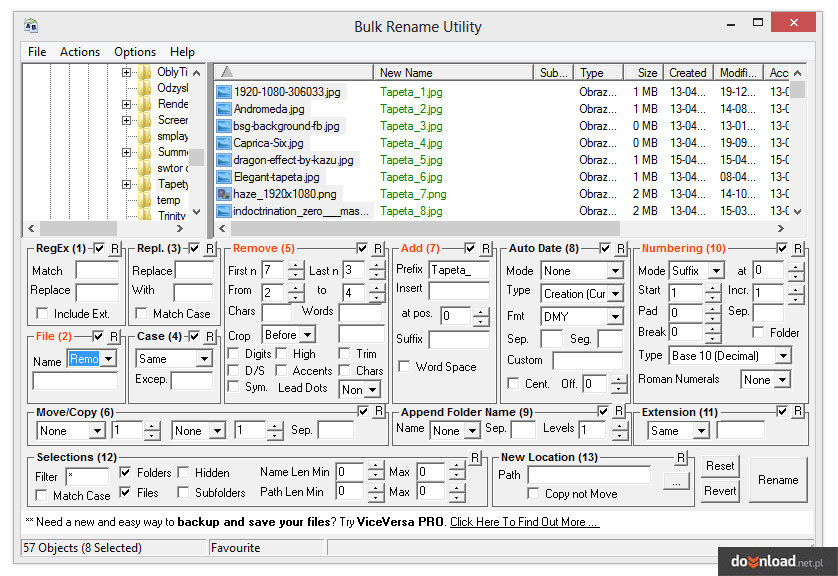The image size is (838, 576).
Task: Click the smplay folder icon
Action: pos(144,136)
